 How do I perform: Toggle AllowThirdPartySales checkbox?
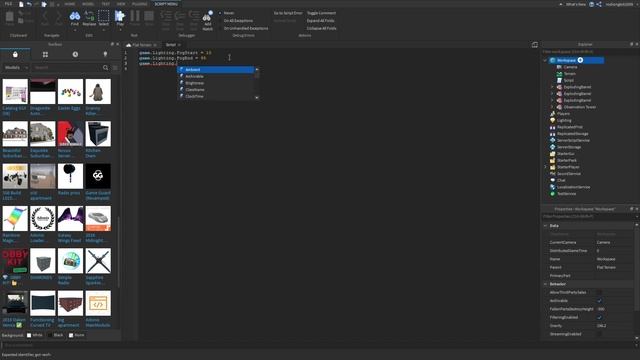click(x=600, y=292)
